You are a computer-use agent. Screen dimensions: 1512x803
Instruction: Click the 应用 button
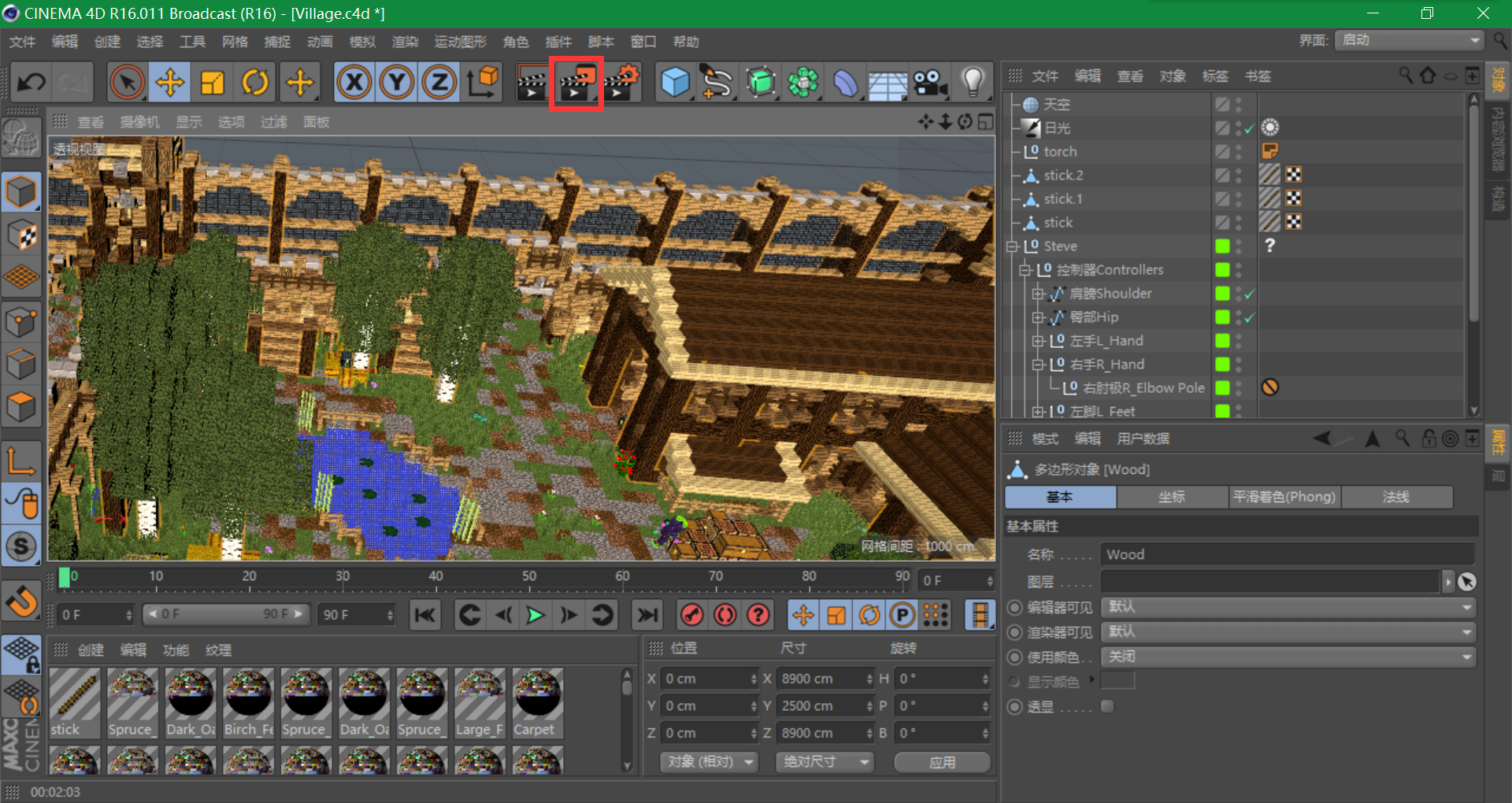tap(942, 762)
